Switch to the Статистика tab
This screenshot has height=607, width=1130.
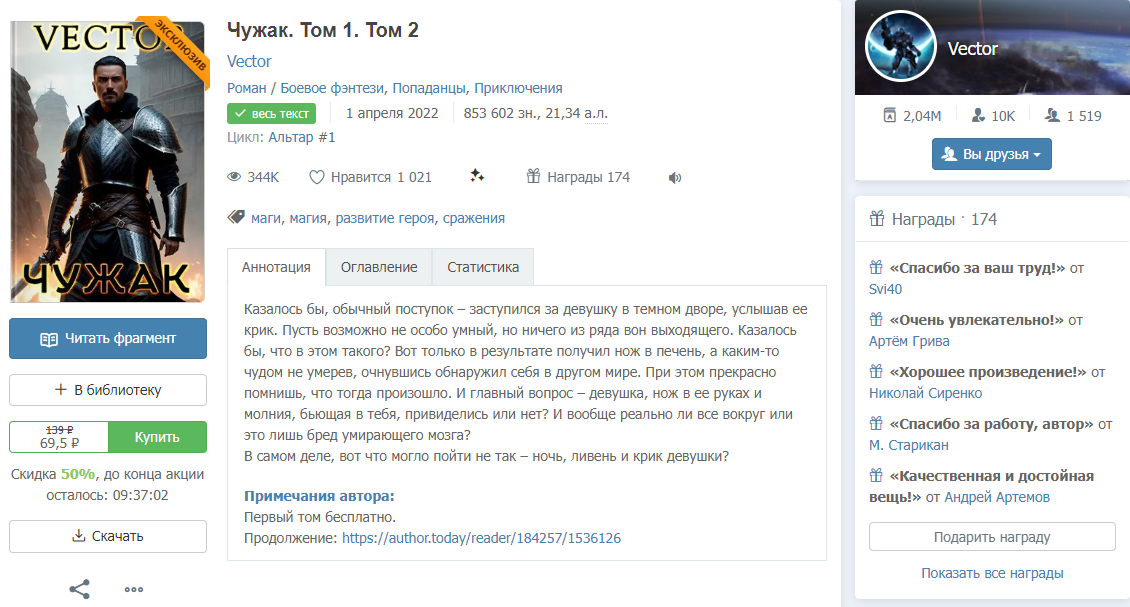click(483, 267)
